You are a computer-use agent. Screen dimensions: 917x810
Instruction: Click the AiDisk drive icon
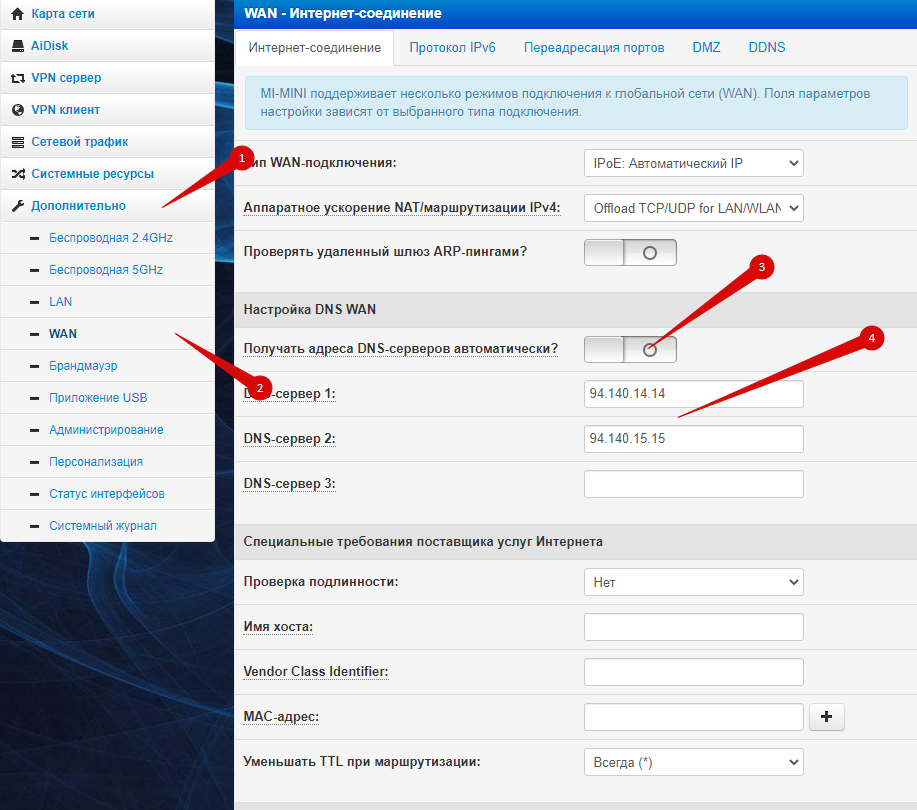click(18, 46)
